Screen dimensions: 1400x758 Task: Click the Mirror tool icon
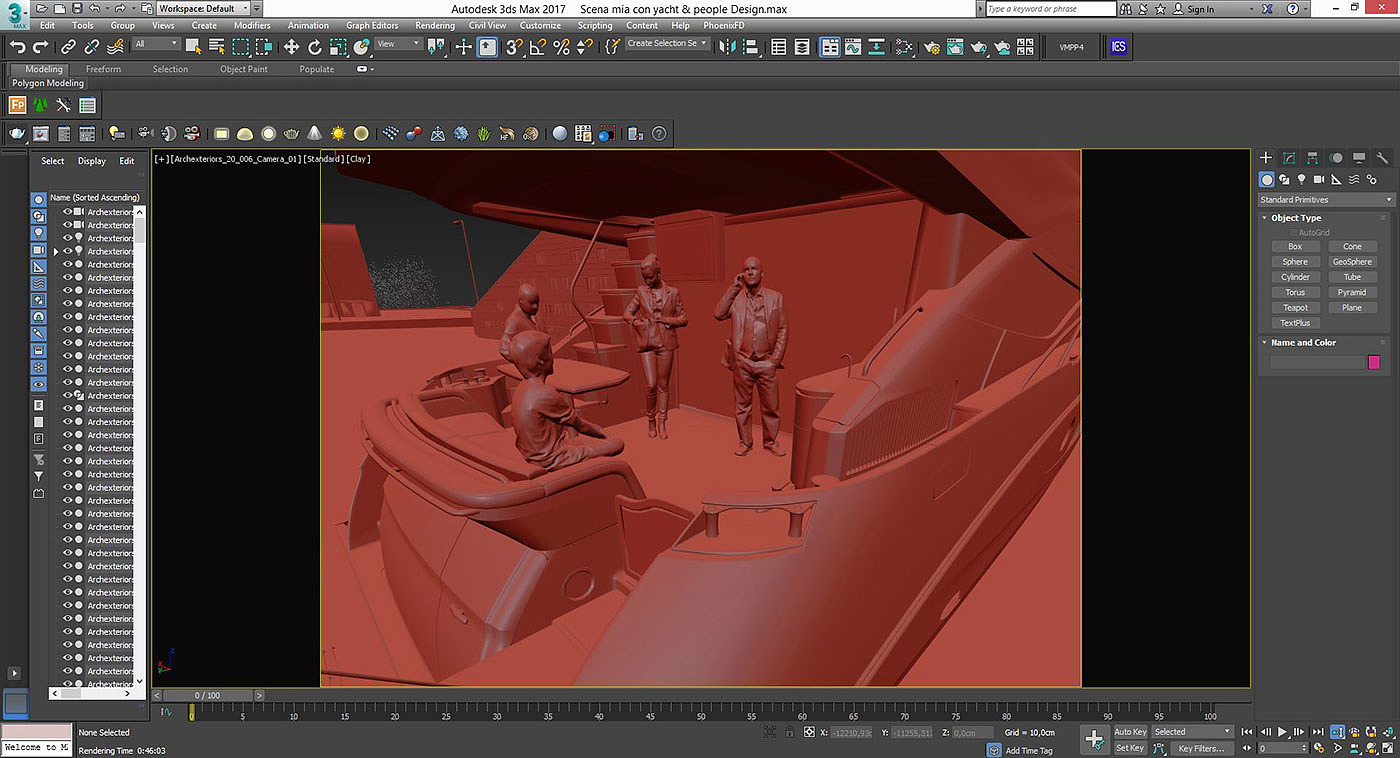pyautogui.click(x=727, y=47)
